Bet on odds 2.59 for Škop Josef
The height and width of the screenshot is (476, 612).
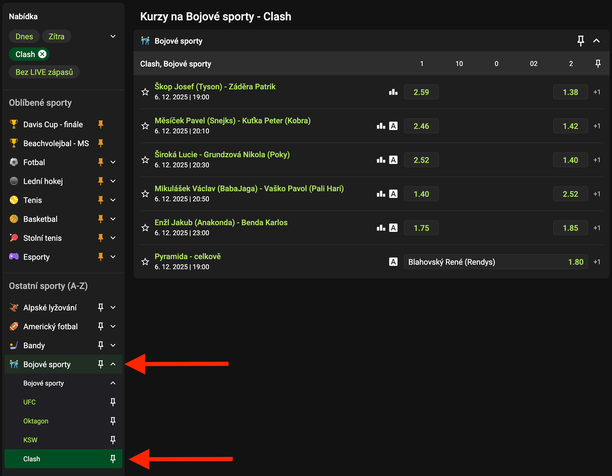pyautogui.click(x=421, y=92)
